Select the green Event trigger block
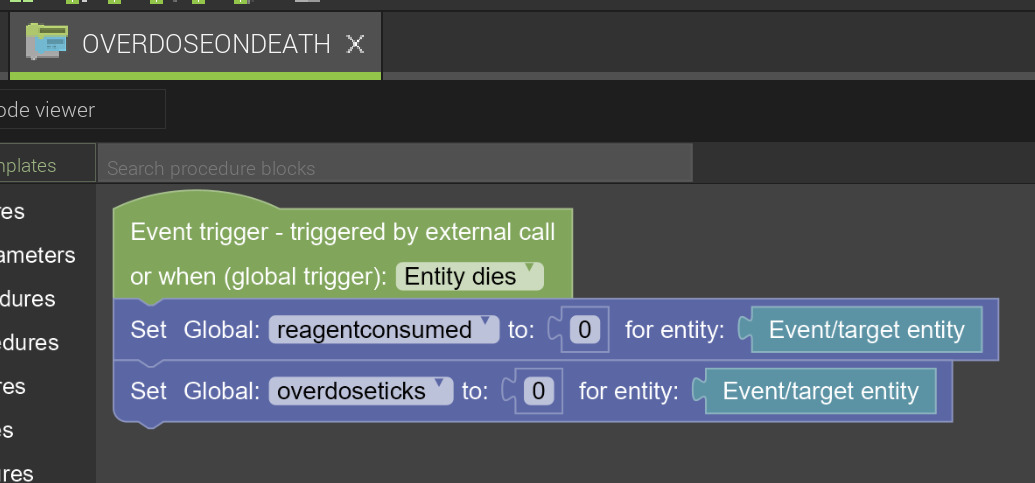1035x483 pixels. 343,253
